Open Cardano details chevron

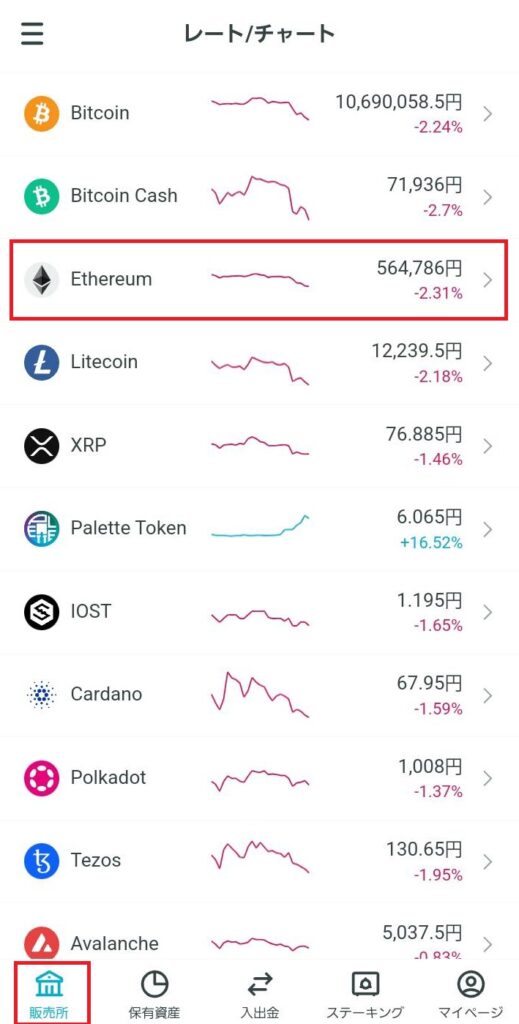(x=488, y=696)
